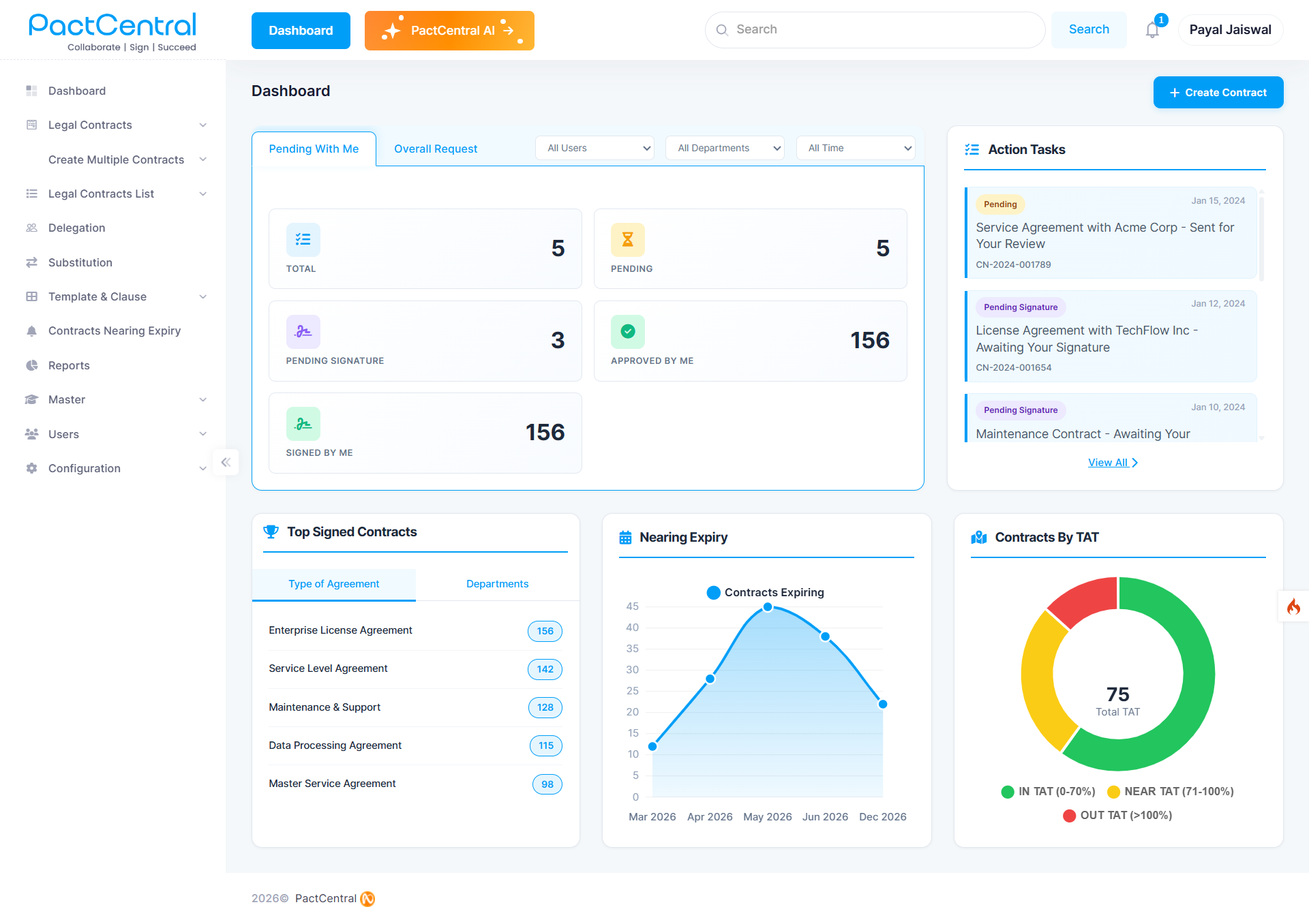Viewport: 1309px width, 924px height.
Task: Click the Create Contract button
Action: (1218, 92)
